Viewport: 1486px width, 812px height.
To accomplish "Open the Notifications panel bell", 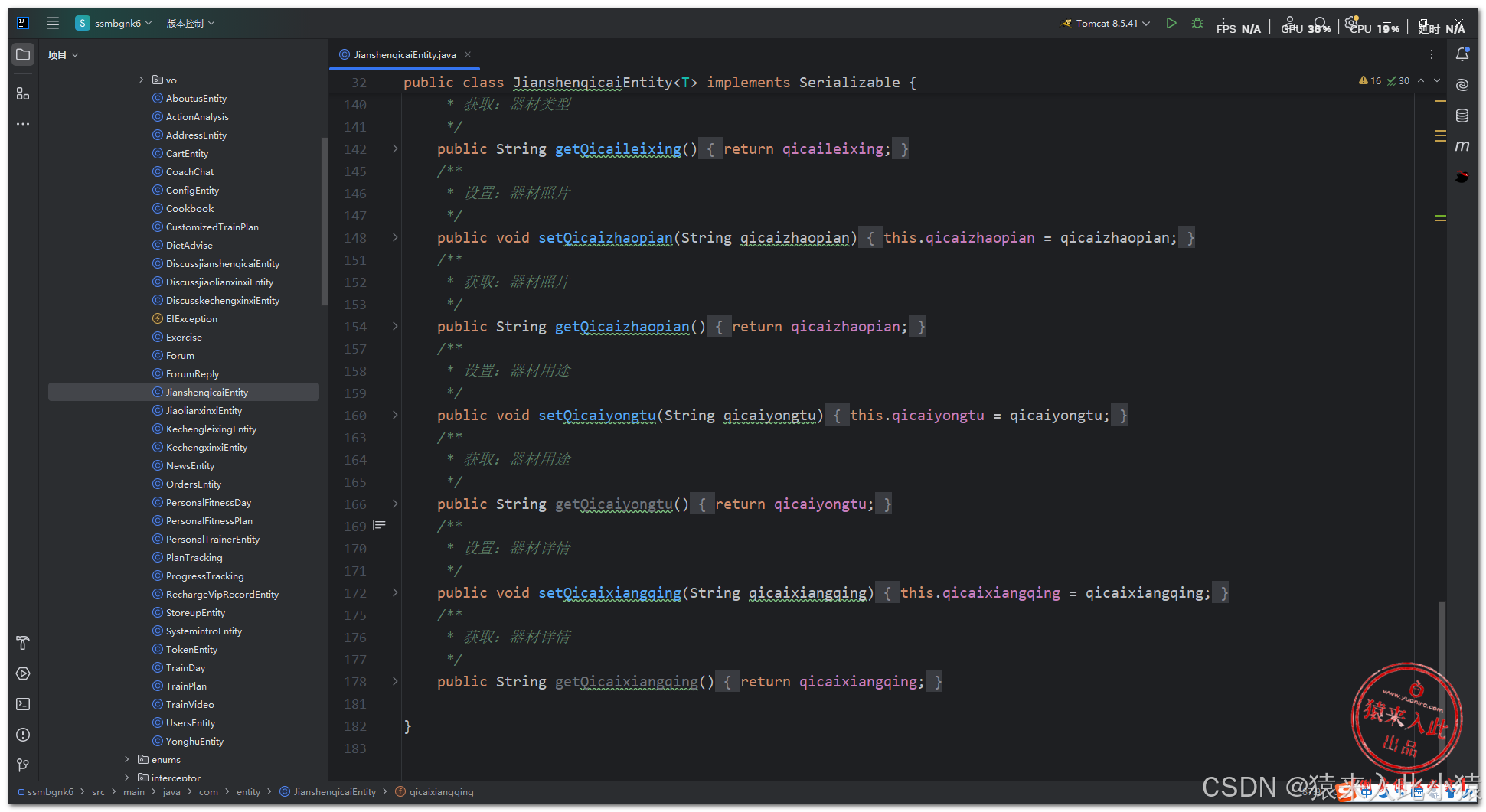I will 1462,54.
